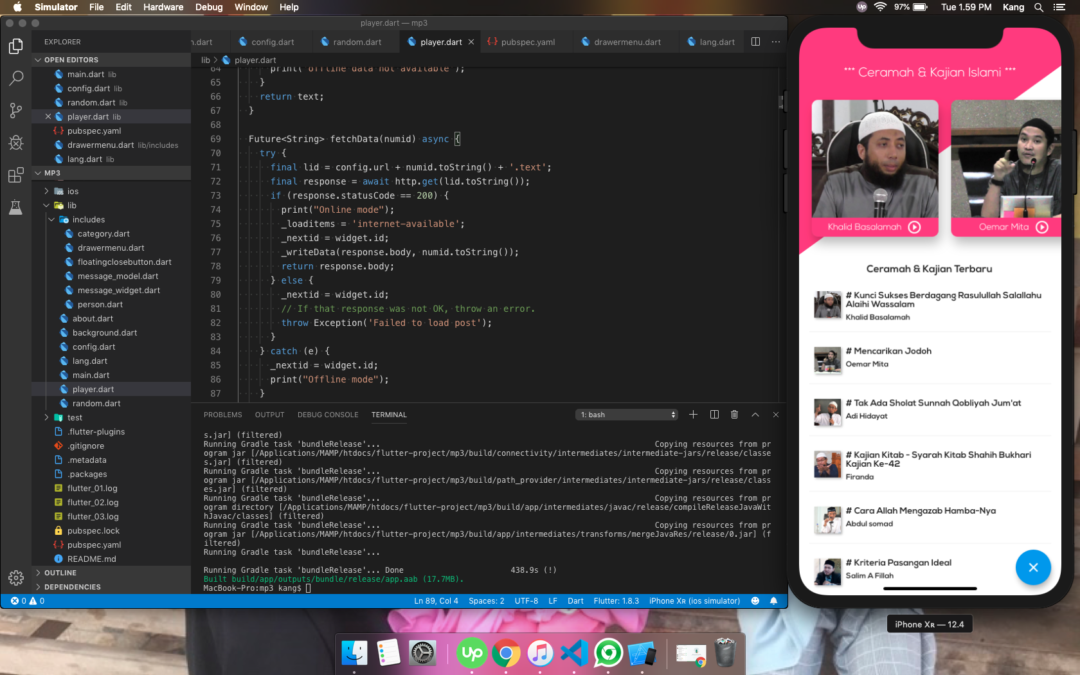The width and height of the screenshot is (1080, 675).
Task: Open the Debug menu in the menu bar
Action: pyautogui.click(x=209, y=7)
